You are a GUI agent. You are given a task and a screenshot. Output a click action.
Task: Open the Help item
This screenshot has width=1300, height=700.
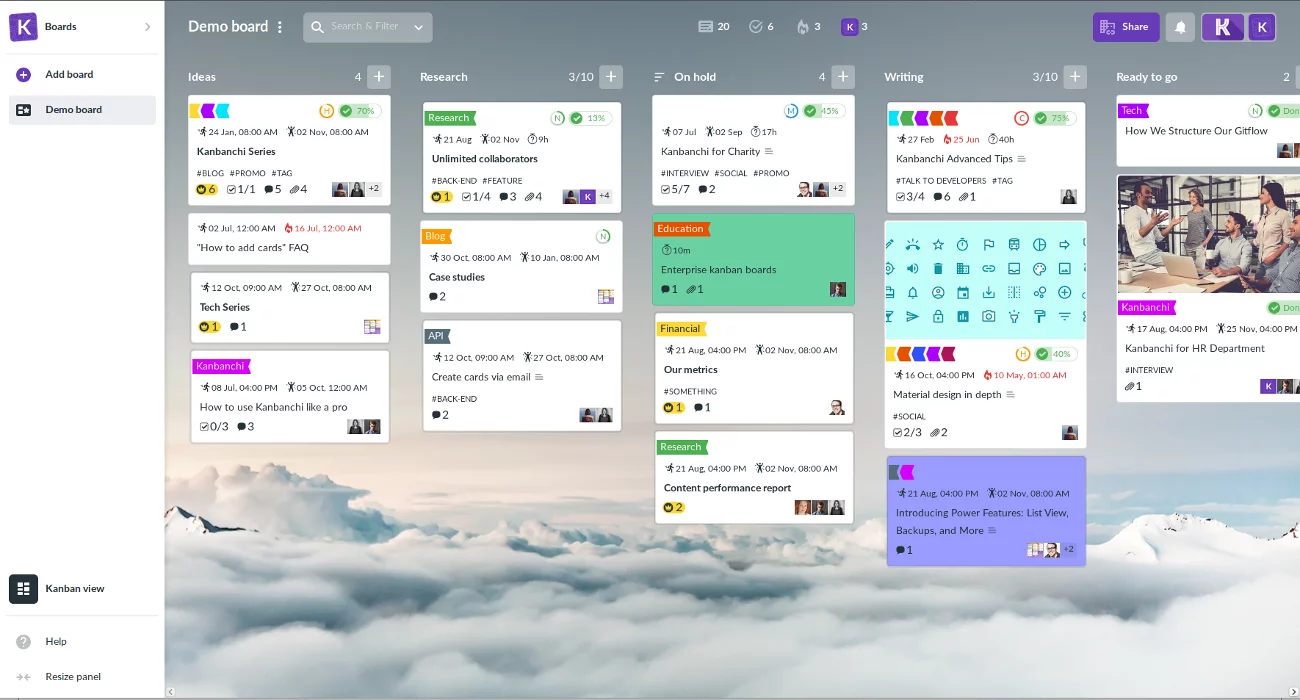pos(56,642)
